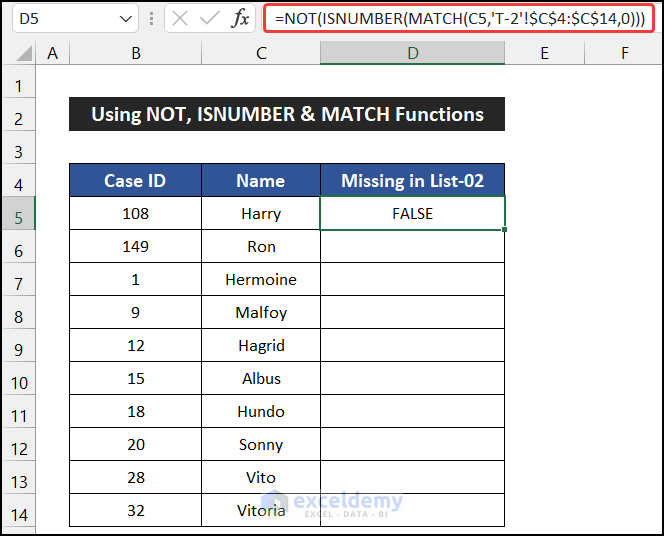
Task: Select cell D5 showing FALSE
Action: tap(412, 213)
